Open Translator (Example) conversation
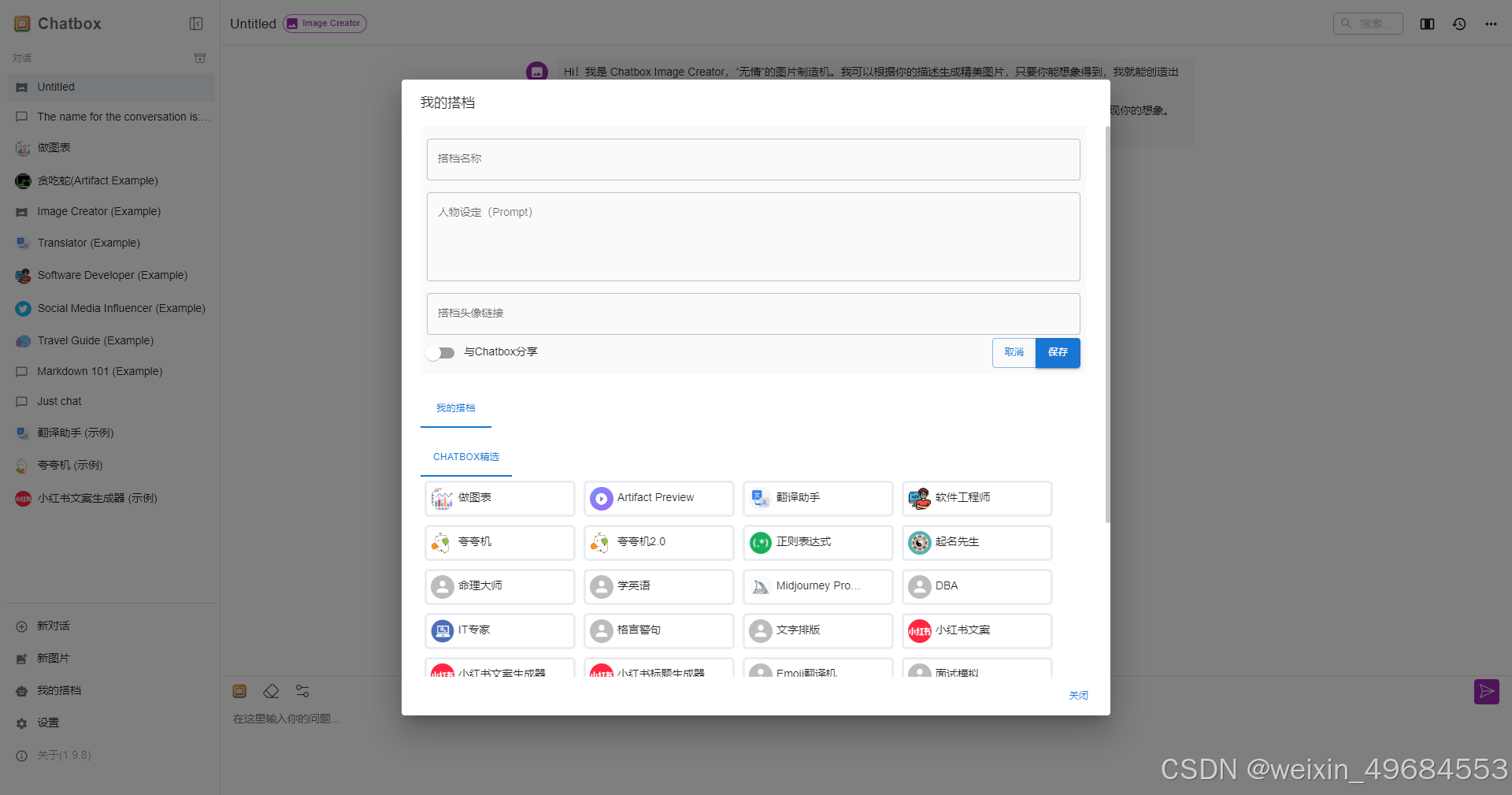Image resolution: width=1512 pixels, height=795 pixels. pos(111,243)
